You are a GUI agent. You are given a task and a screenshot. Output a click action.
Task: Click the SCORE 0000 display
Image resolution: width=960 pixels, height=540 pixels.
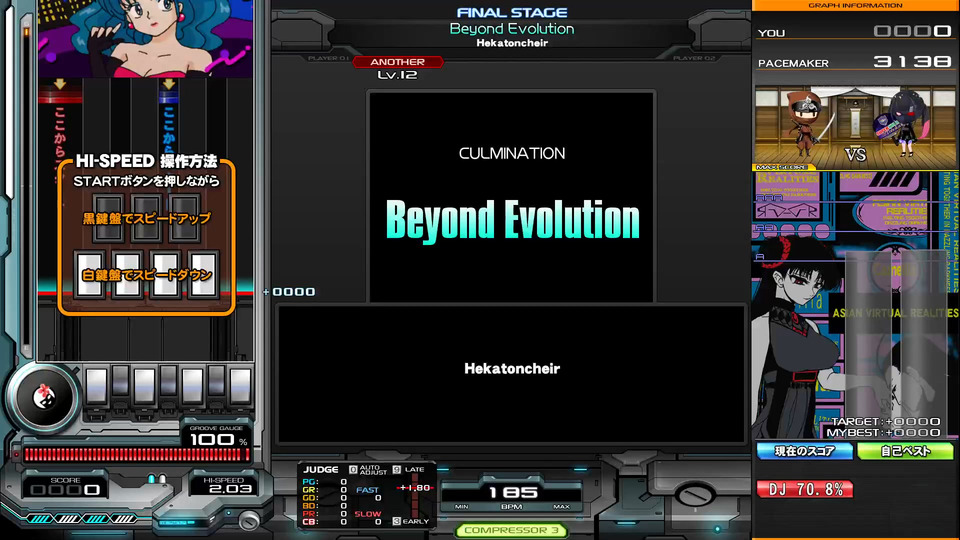pyautogui.click(x=65, y=486)
